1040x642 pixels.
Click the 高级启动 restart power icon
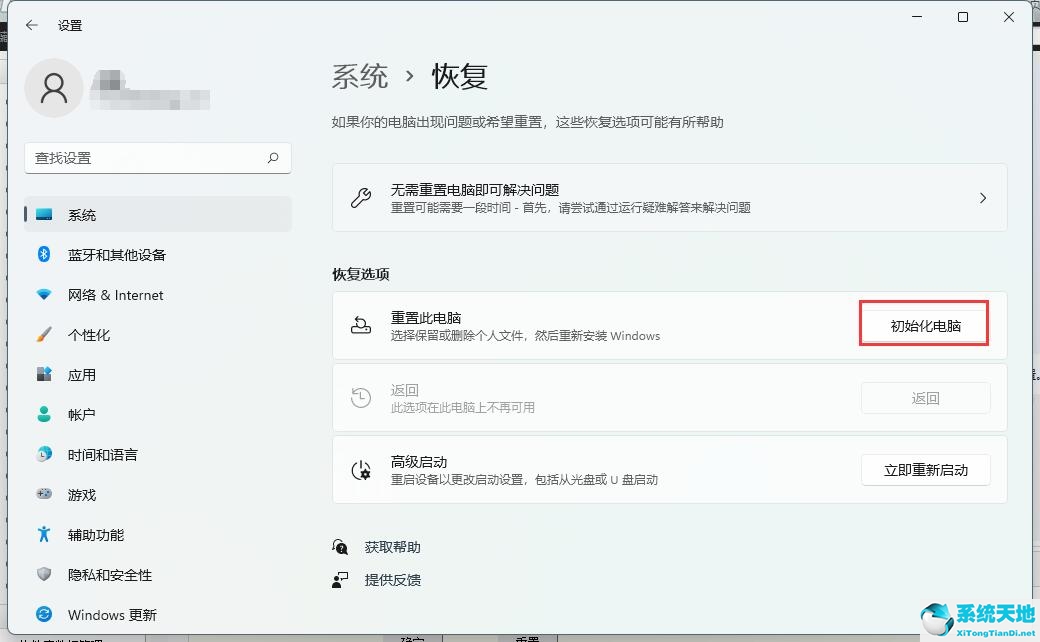point(360,470)
